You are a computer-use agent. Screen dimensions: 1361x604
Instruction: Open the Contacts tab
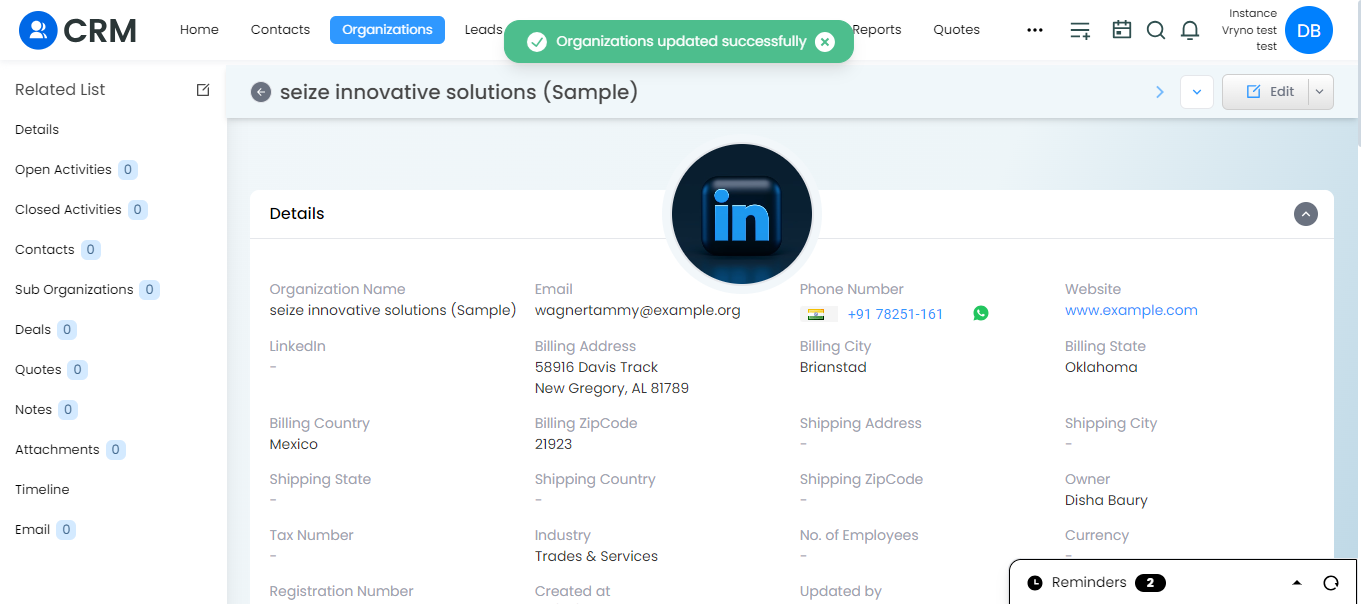tap(280, 30)
